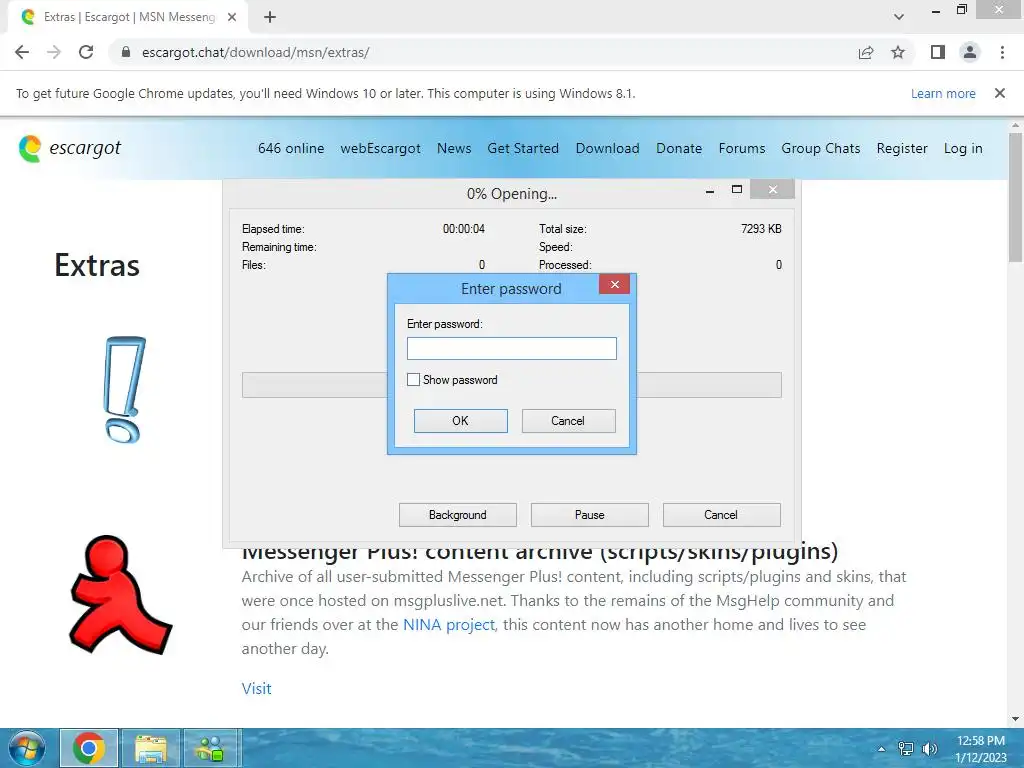Go back using Chrome's back arrow

(22, 52)
